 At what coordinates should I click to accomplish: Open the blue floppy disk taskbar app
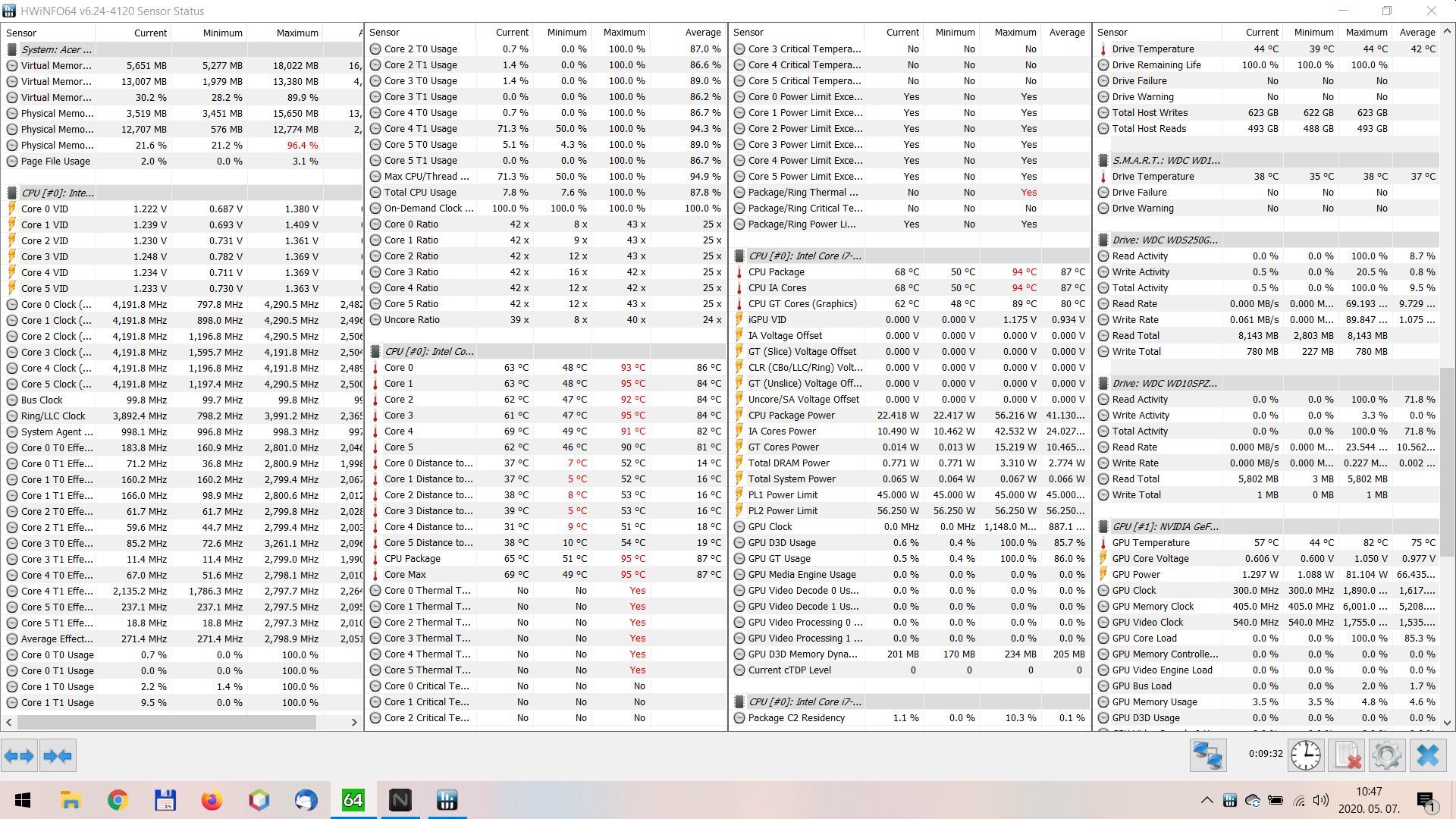pyautogui.click(x=165, y=800)
